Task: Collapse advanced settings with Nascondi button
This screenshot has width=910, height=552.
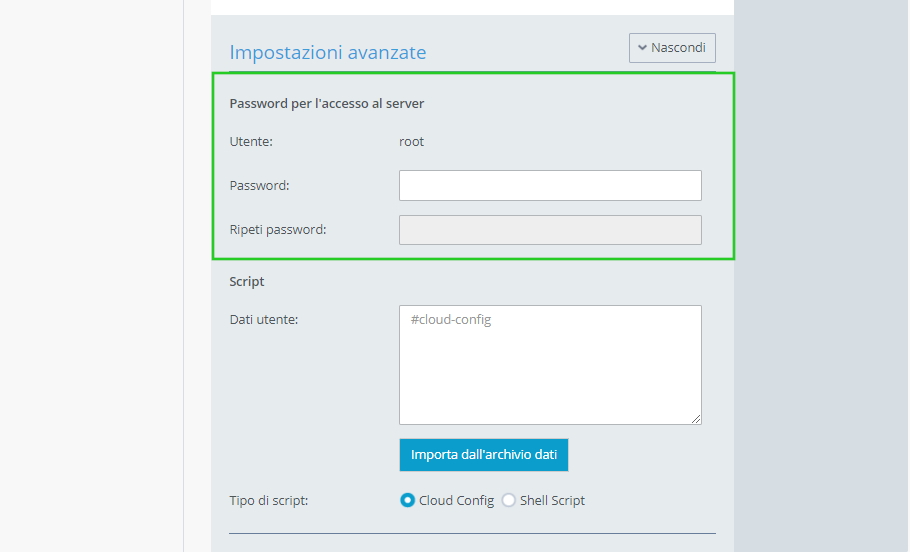Action: click(672, 48)
